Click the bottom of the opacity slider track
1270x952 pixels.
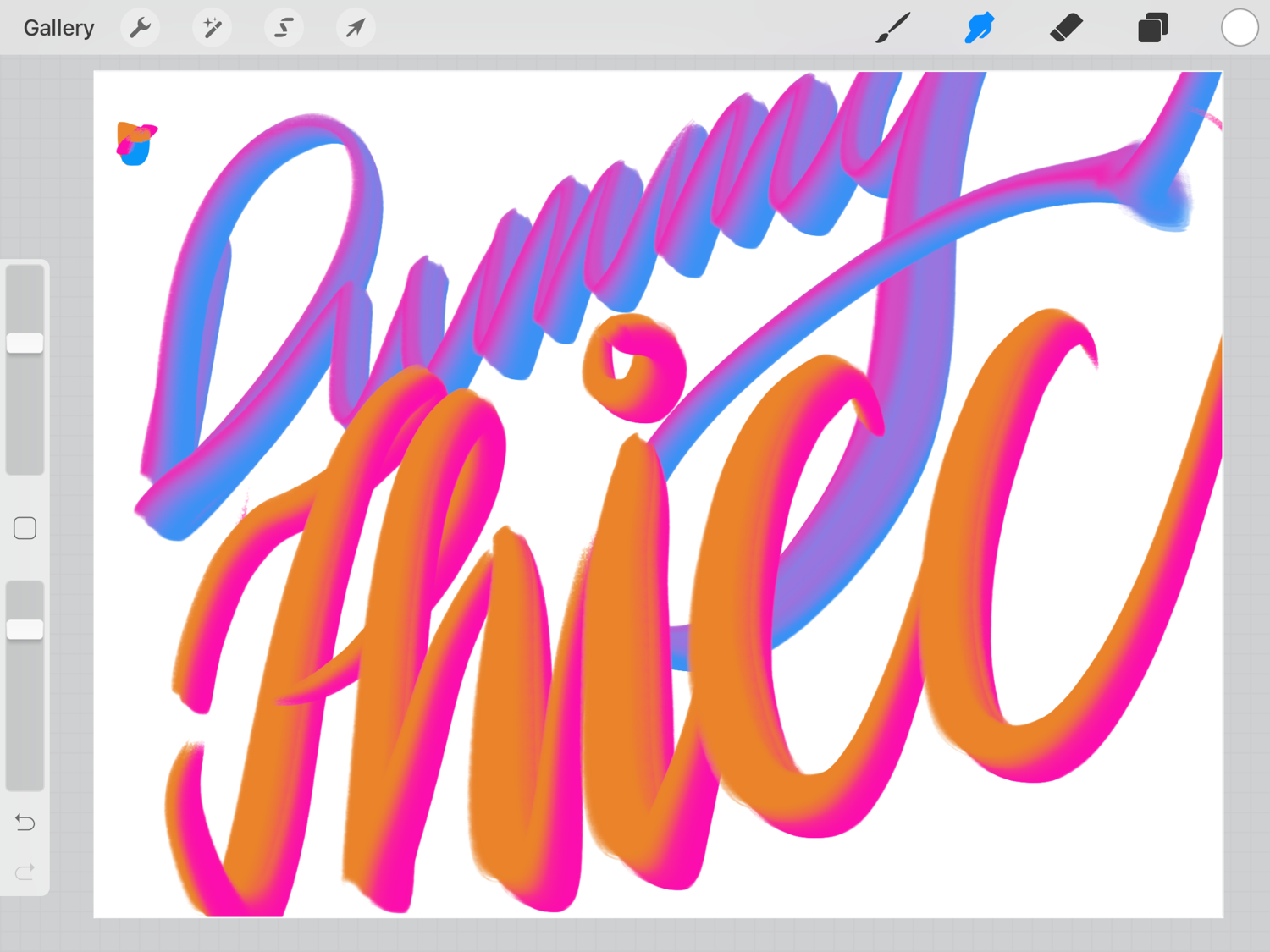tap(25, 779)
